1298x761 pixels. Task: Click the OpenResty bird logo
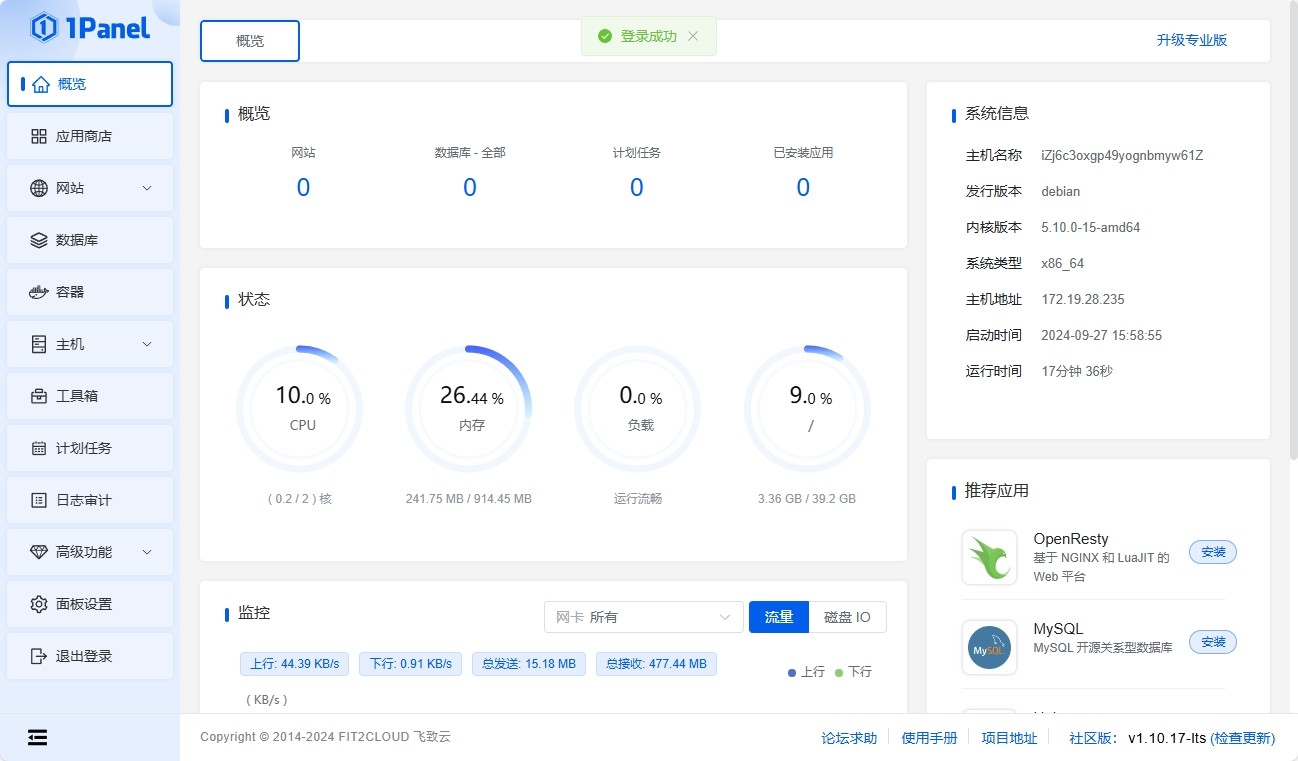point(989,557)
